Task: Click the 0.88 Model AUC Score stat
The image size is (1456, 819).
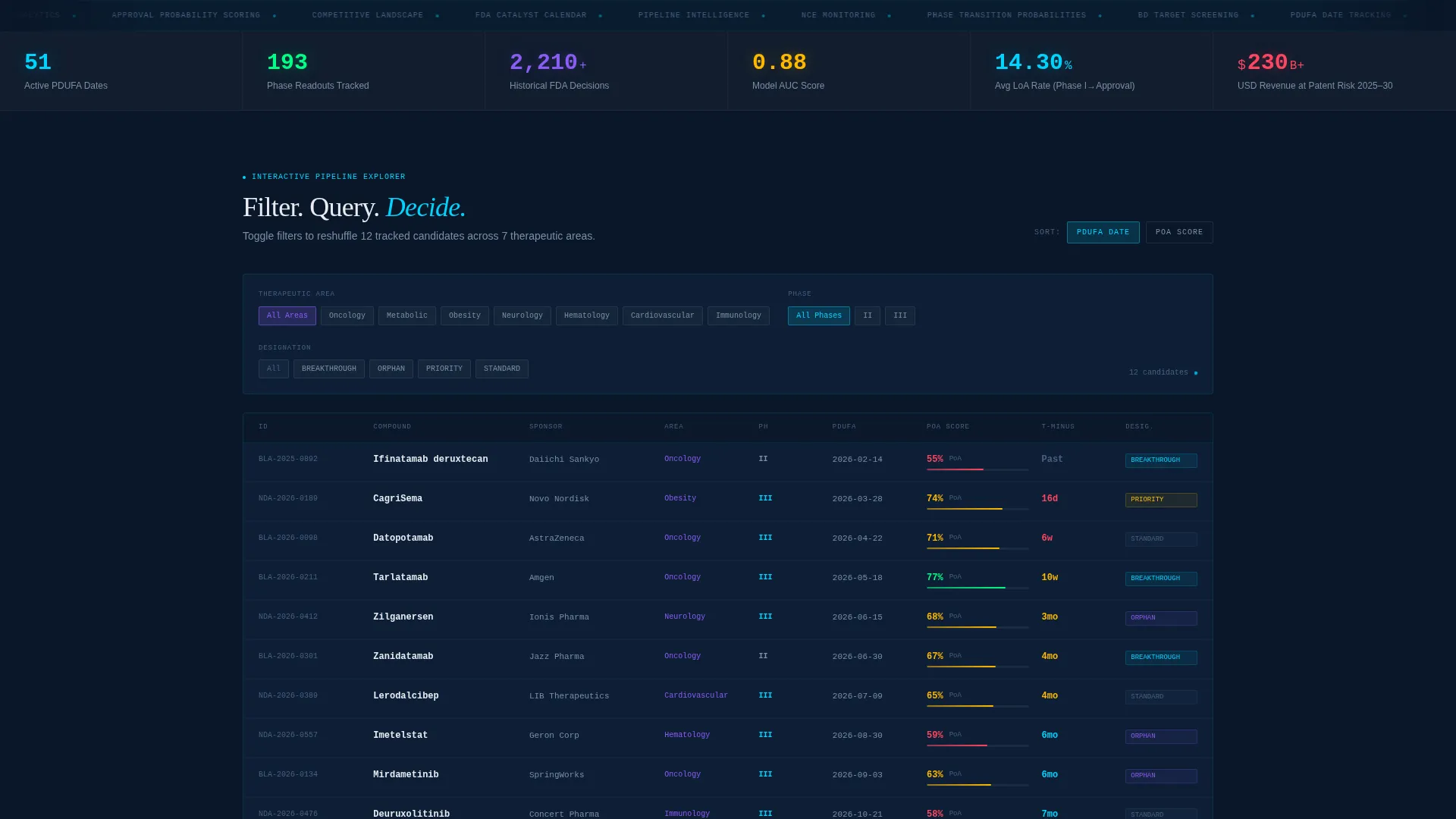Action: 849,71
